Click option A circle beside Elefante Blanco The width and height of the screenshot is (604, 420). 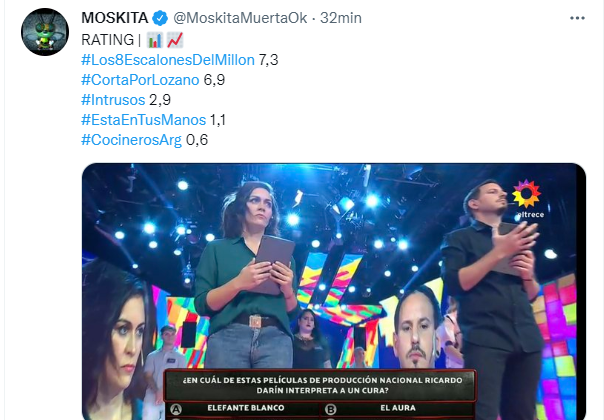(x=176, y=409)
